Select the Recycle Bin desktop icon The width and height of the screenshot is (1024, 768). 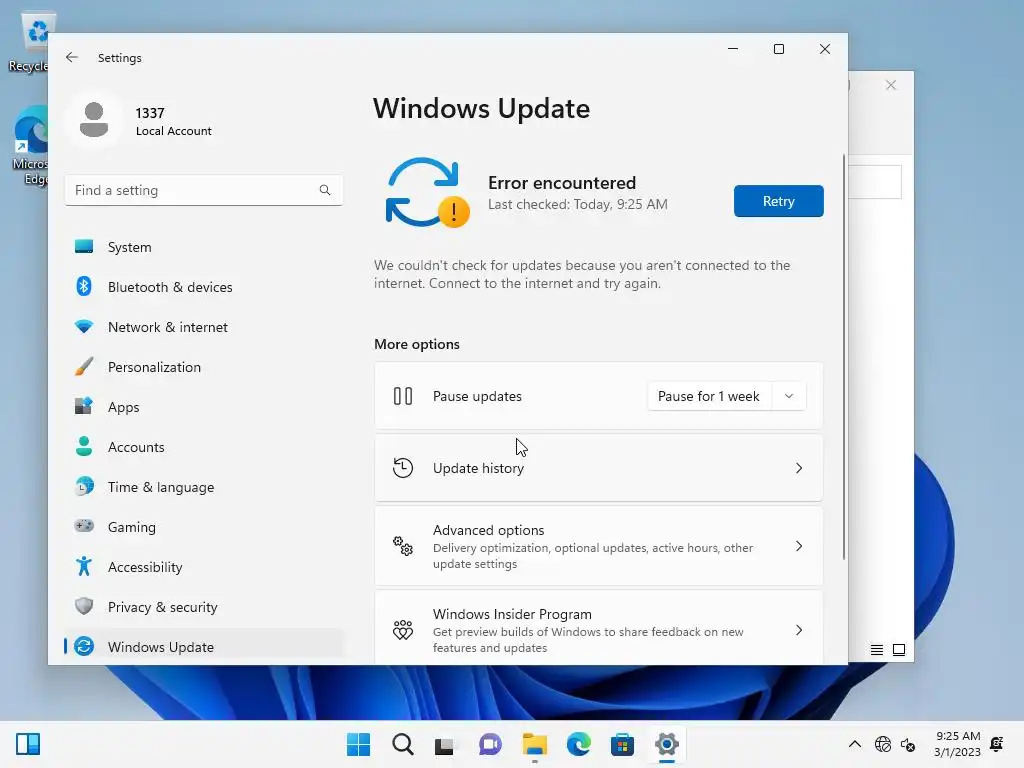pyautogui.click(x=29, y=43)
